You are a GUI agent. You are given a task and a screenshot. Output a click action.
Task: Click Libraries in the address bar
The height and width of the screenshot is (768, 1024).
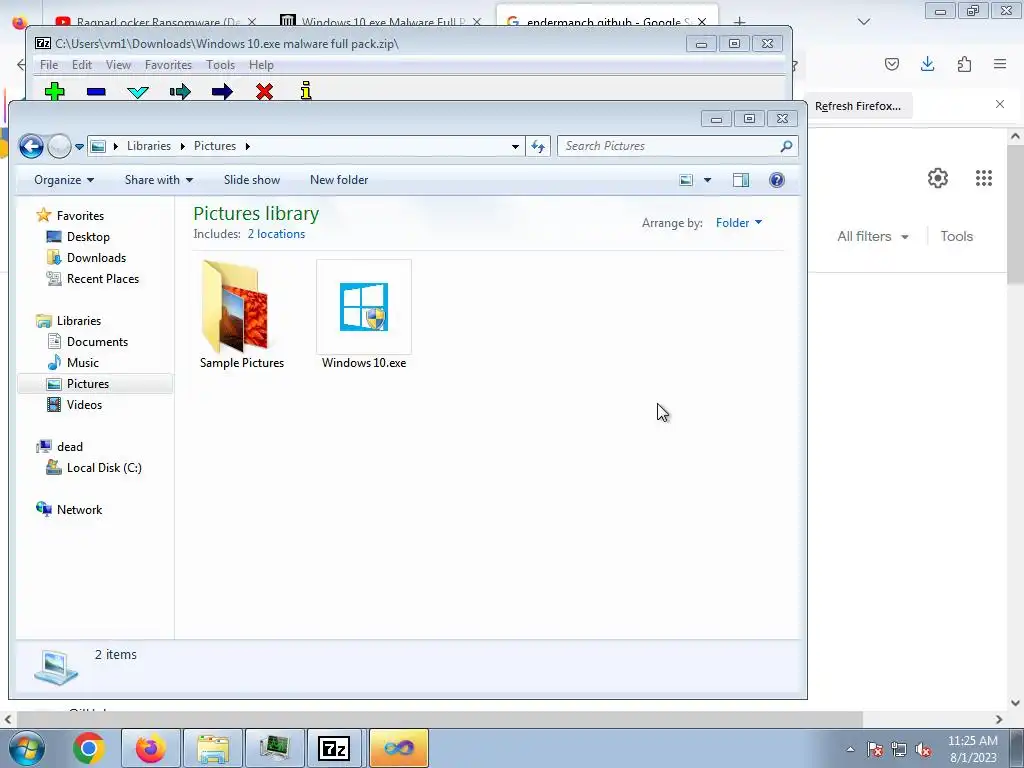[149, 146]
